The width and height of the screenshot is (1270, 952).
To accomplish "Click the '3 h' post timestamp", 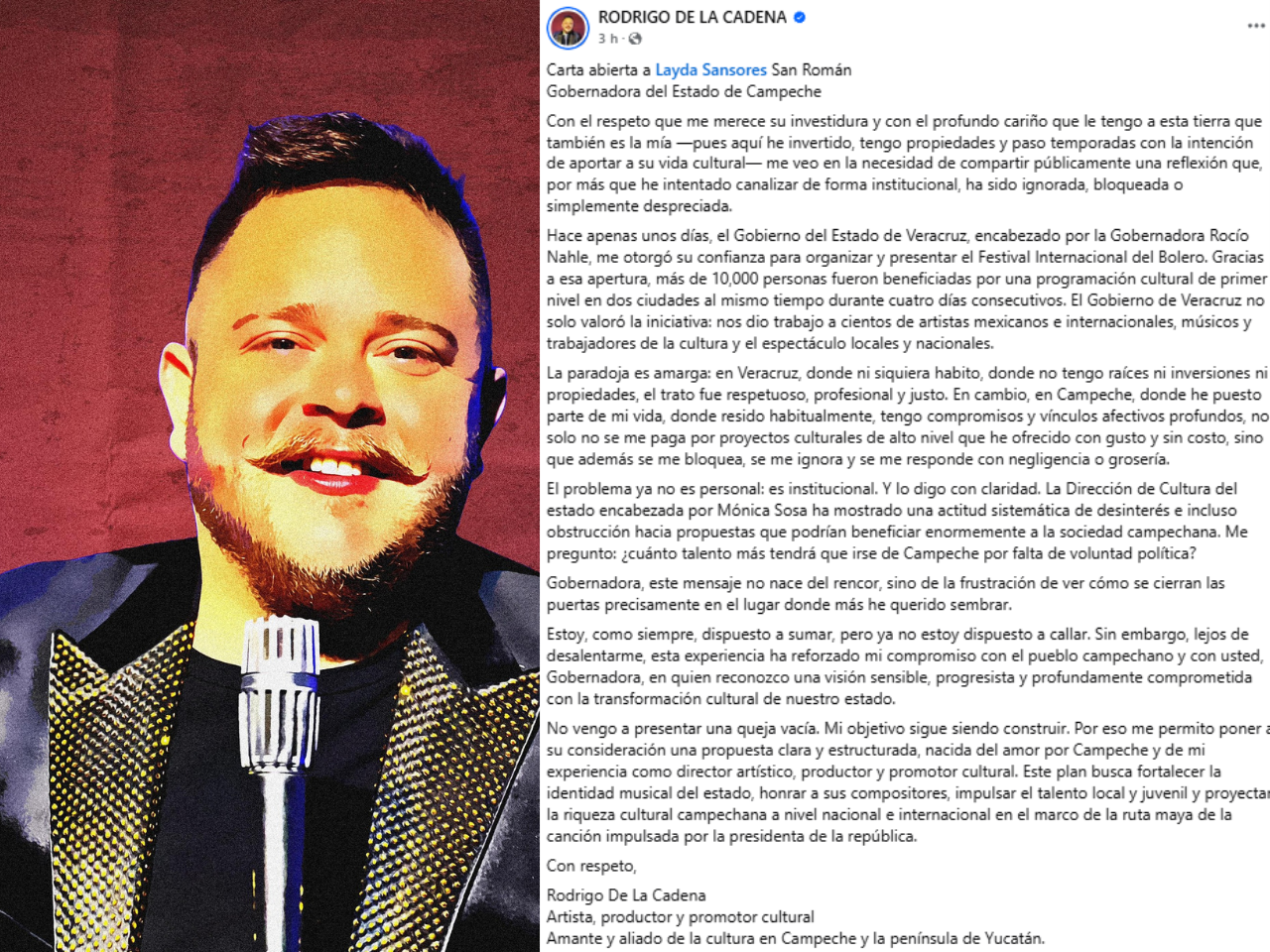I will point(607,39).
